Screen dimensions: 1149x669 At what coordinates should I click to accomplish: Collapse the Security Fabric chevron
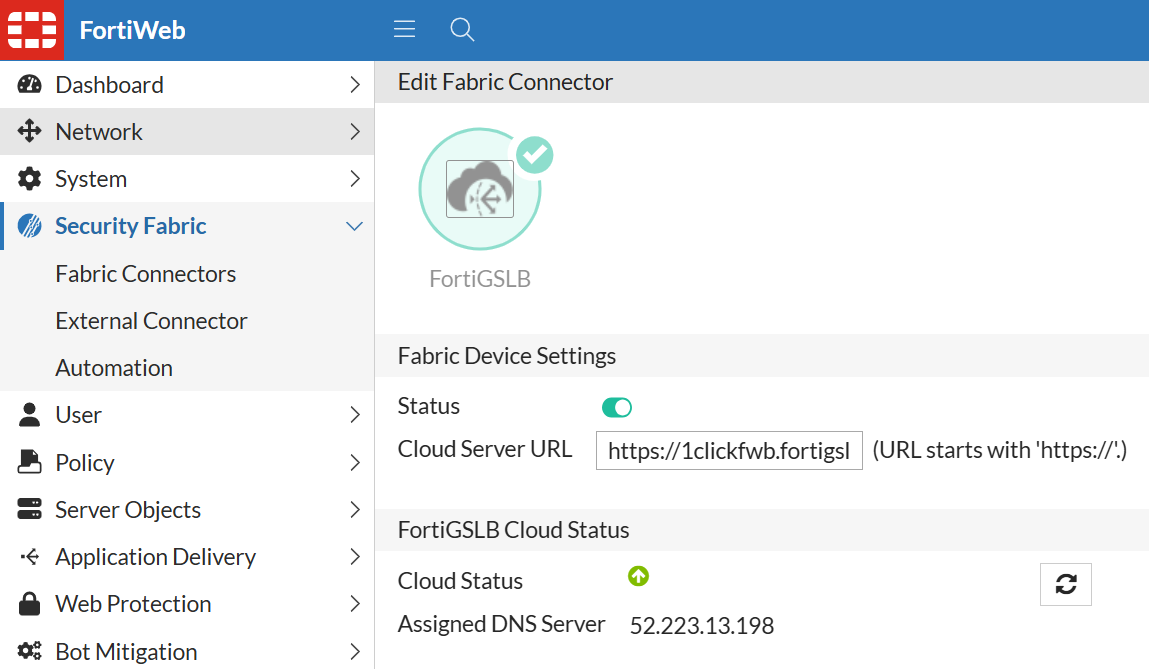click(x=355, y=226)
